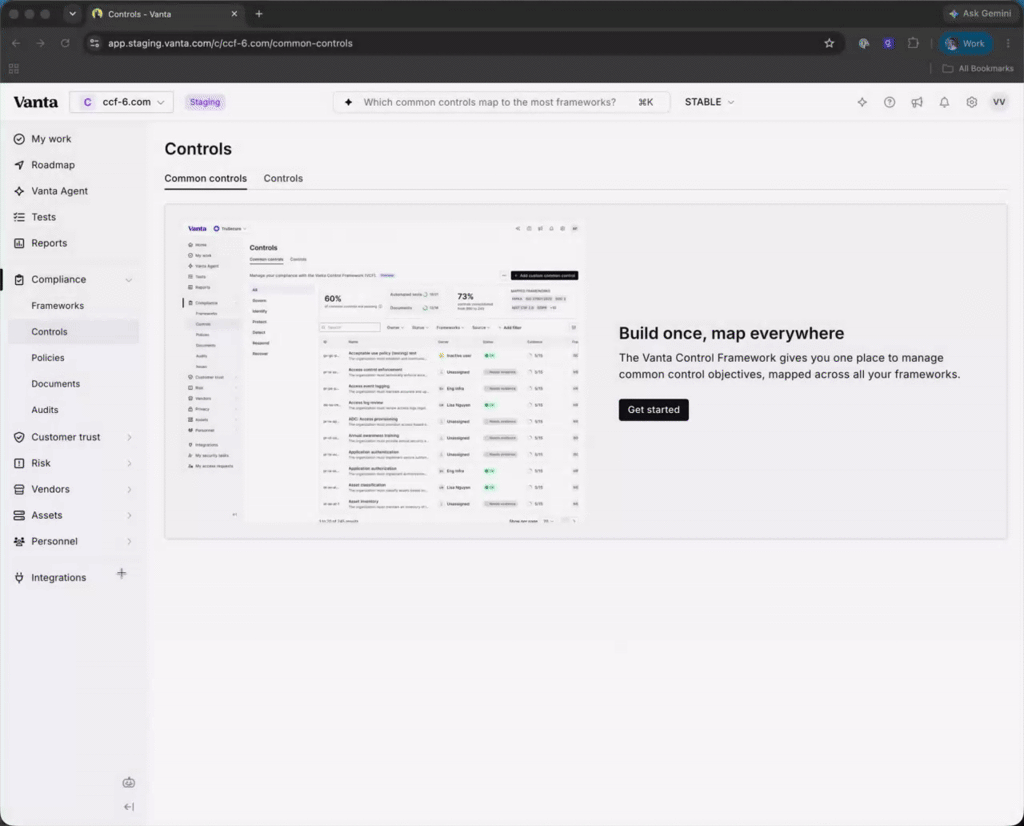Open the settings gear icon
1024x826 pixels.
[x=972, y=102]
